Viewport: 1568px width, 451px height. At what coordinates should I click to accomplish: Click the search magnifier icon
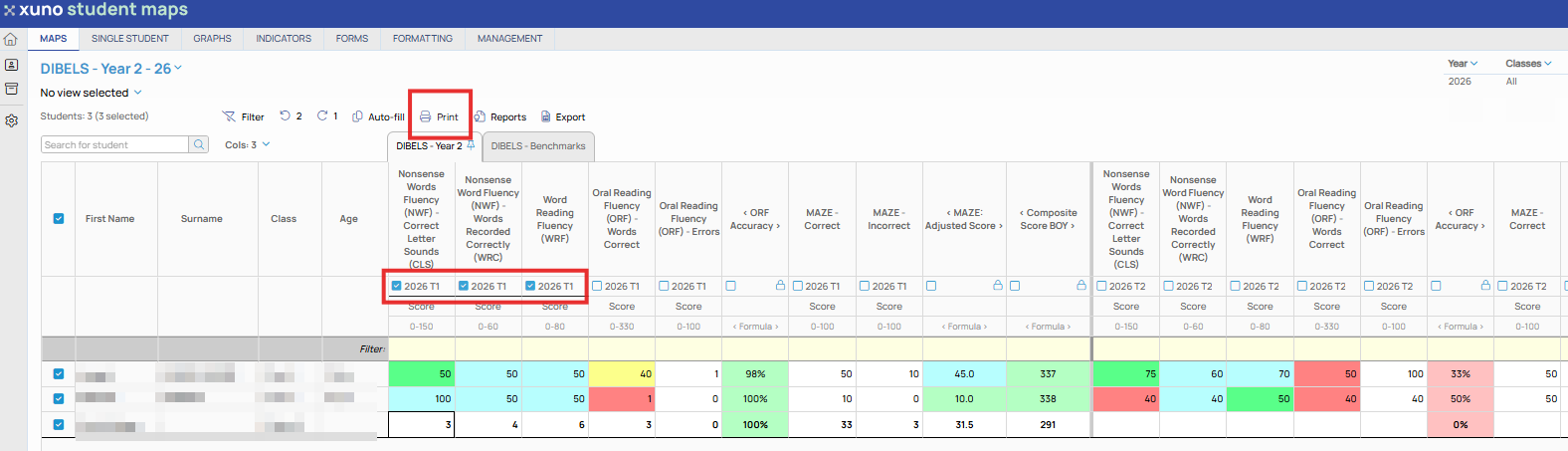199,144
